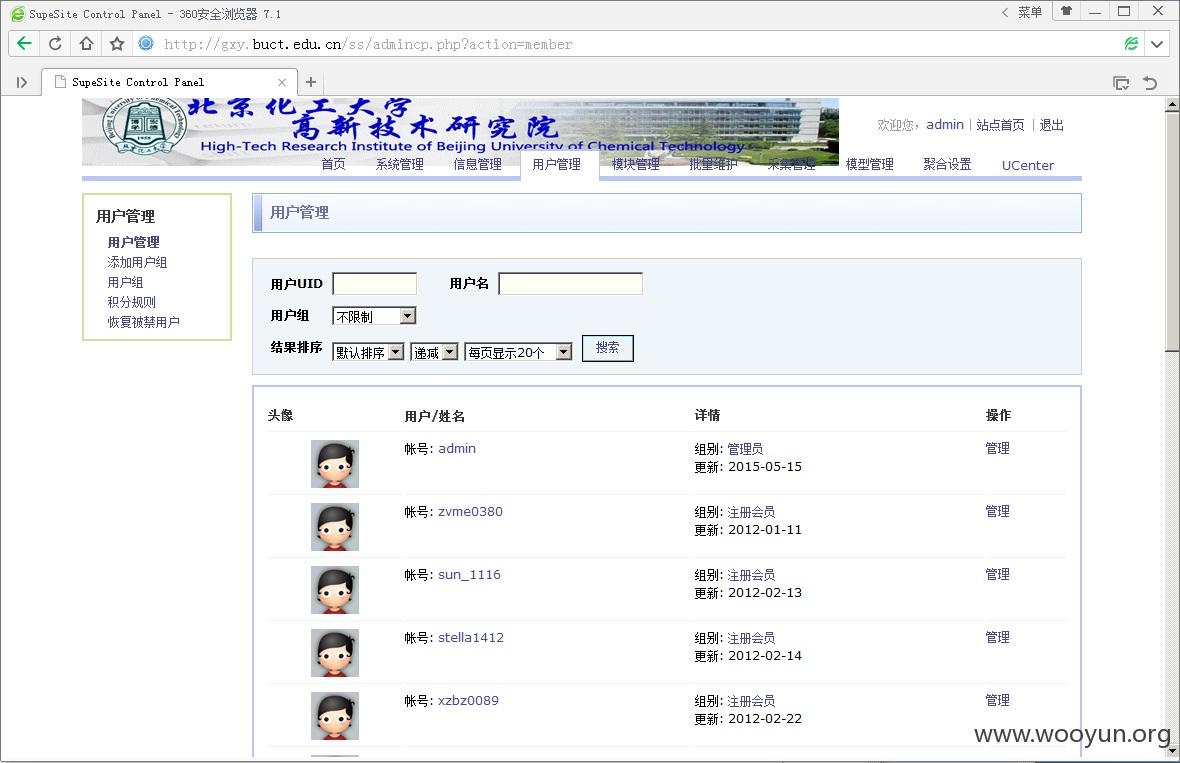1180x763 pixels.
Task: Open the 系统管理 navigation item
Action: (400, 164)
